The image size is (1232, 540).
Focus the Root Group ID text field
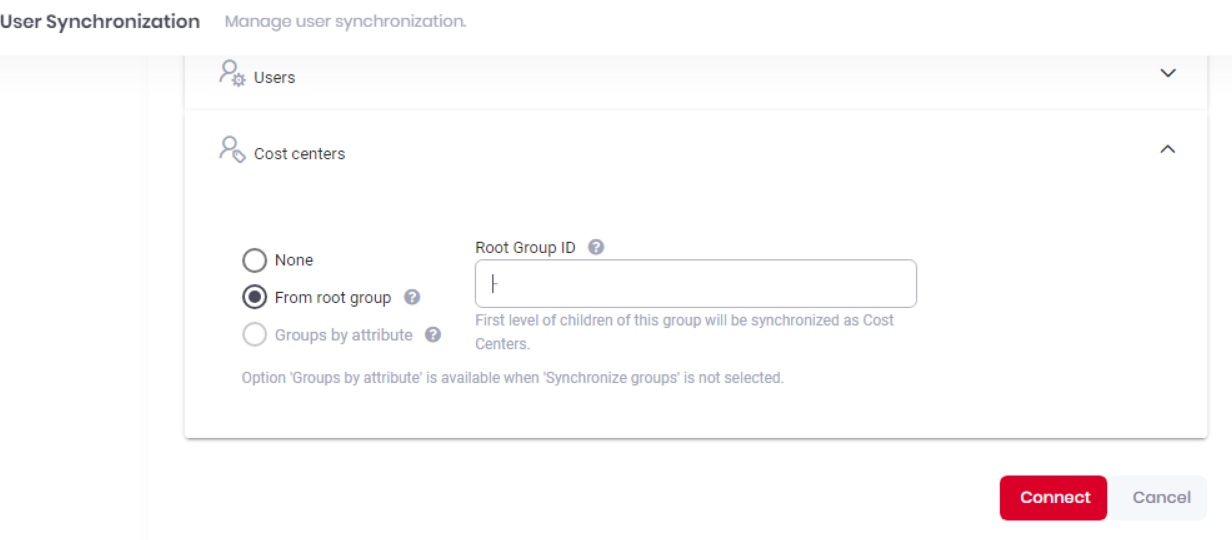click(x=696, y=284)
